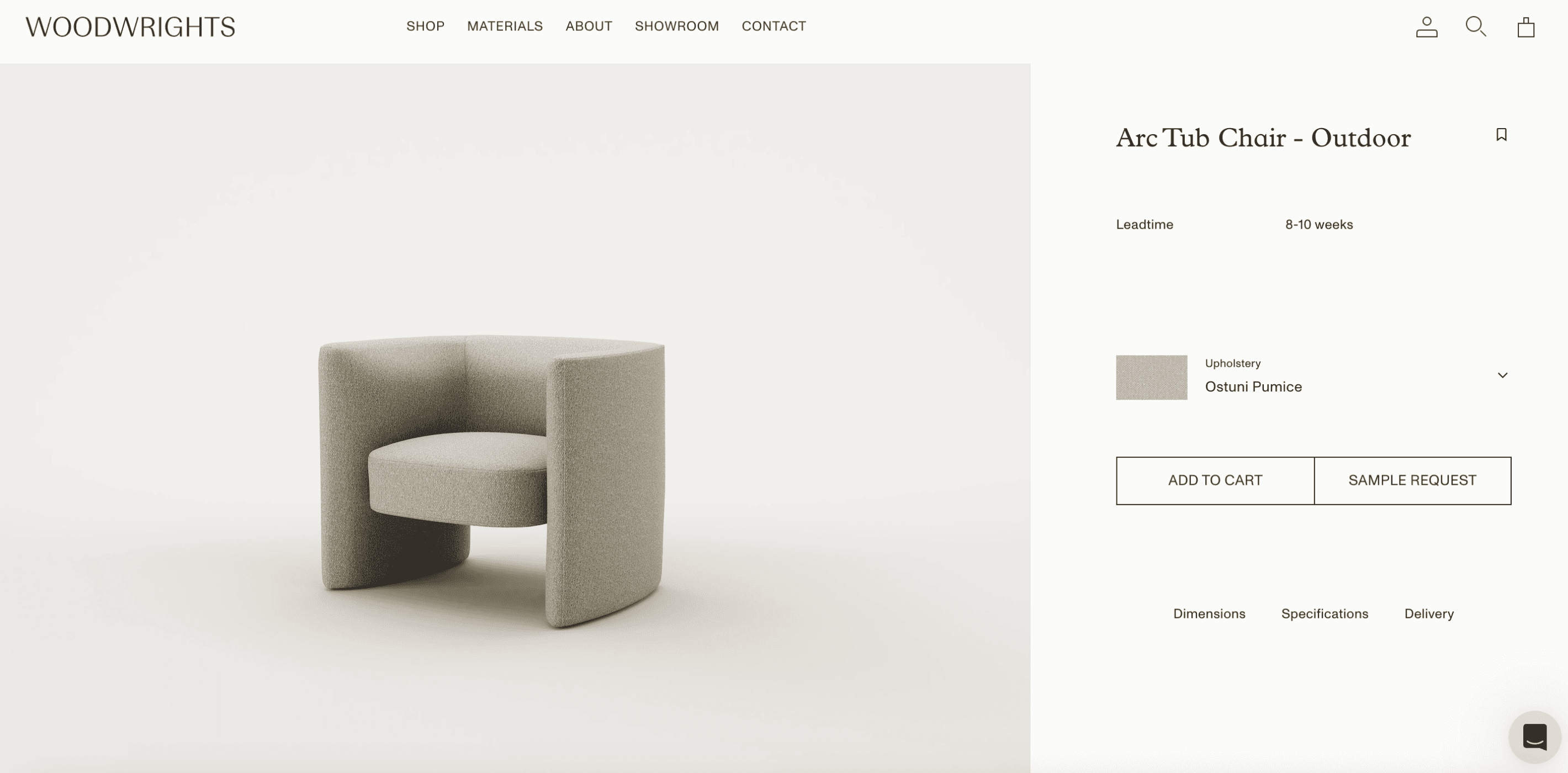Open the shopping bag icon
The height and width of the screenshot is (773, 1568).
(1525, 28)
